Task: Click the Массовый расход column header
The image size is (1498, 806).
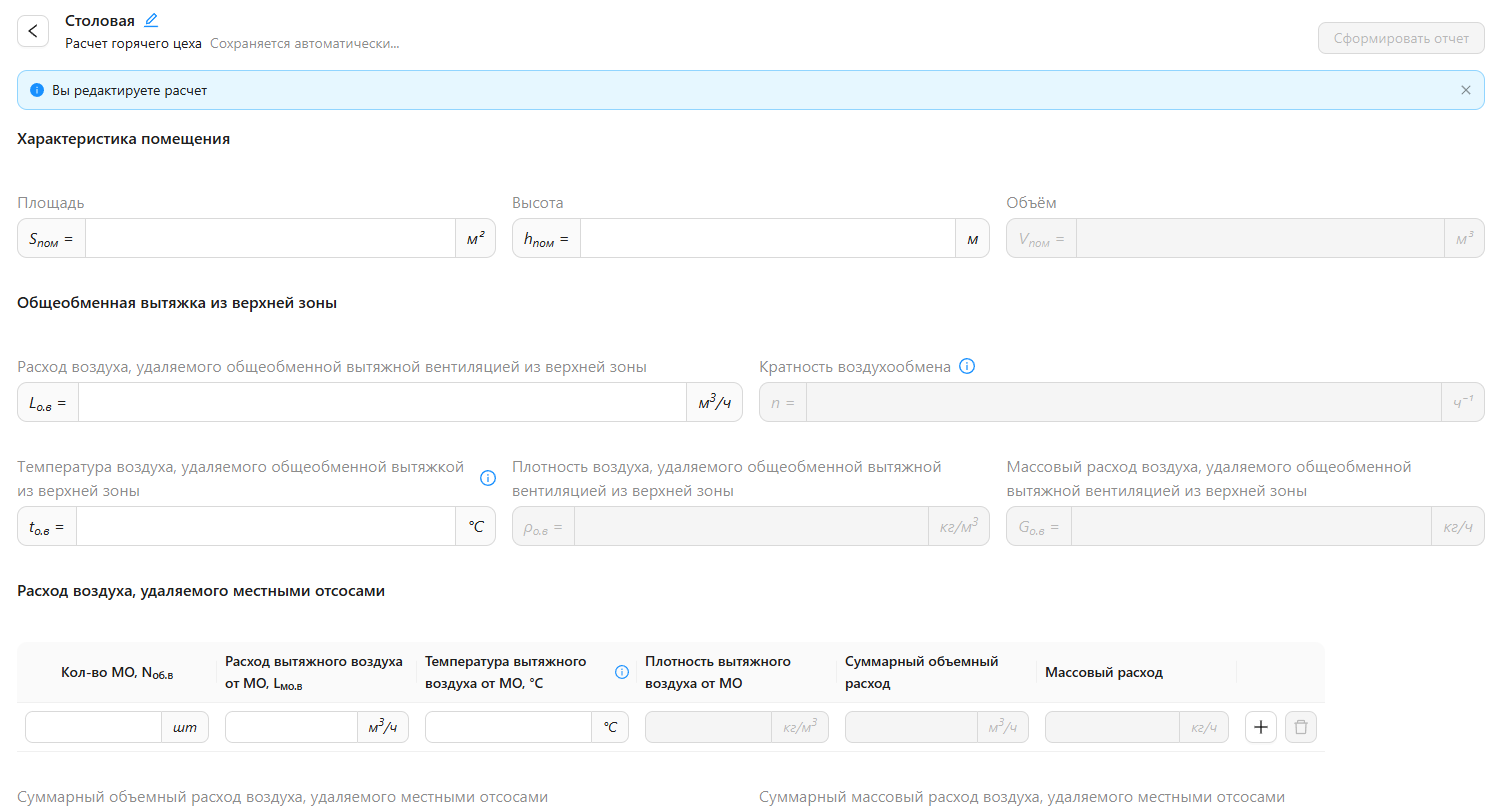Action: (x=1103, y=672)
